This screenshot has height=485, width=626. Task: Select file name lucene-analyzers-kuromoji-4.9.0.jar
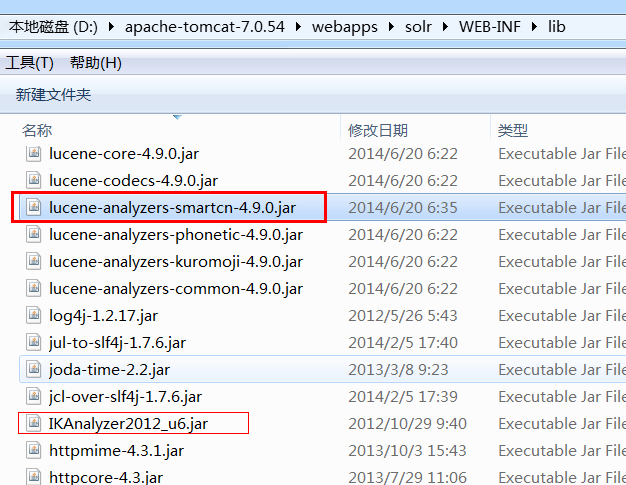pos(176,262)
